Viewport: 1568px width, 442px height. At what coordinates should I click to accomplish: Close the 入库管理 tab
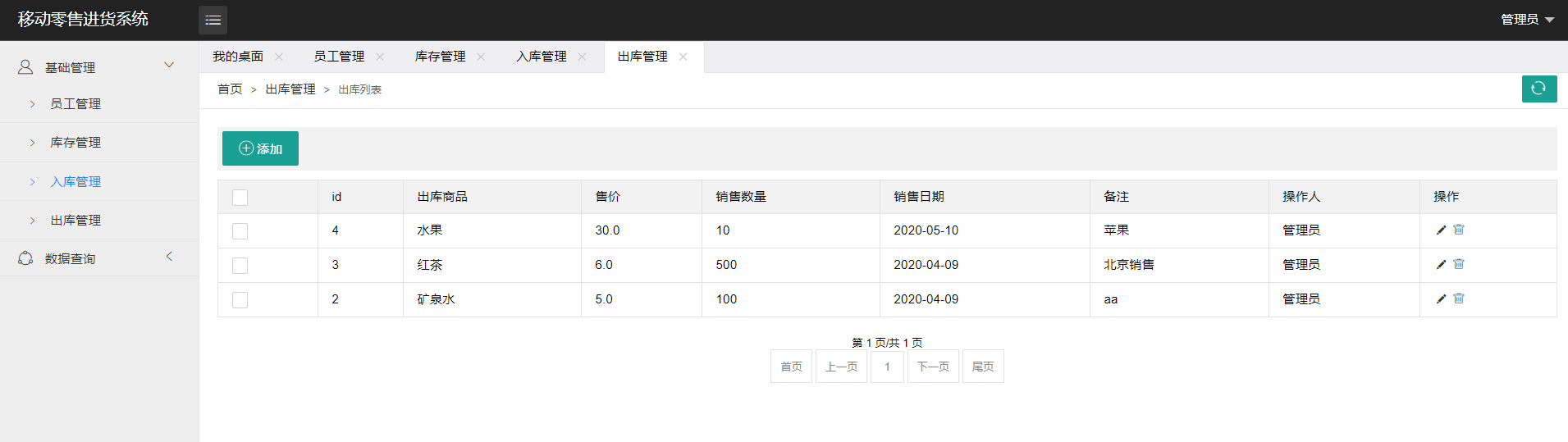pos(582,57)
